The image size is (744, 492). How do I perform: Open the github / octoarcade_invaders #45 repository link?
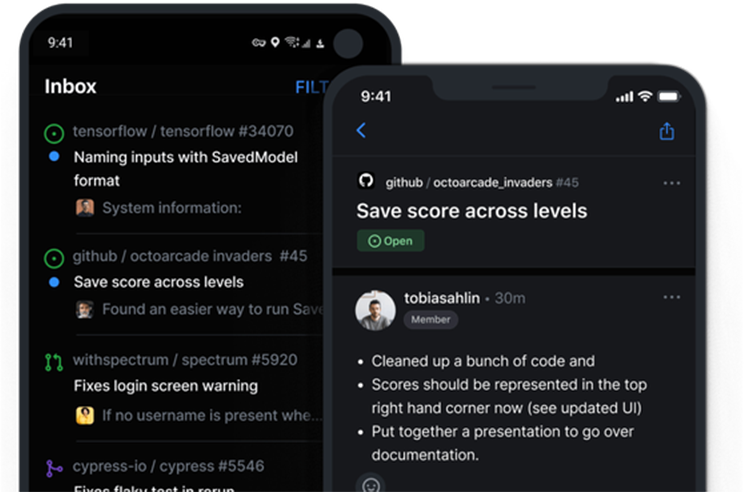tap(482, 183)
